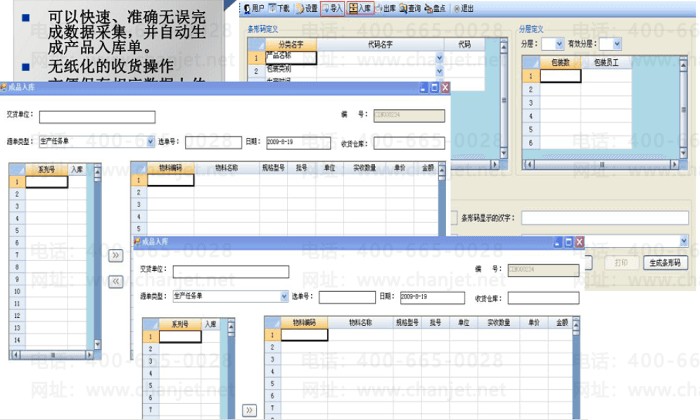Image resolution: width=700 pixels, height=420 pixels.
Task: Click the >> button in lower 成品入库 window
Action: click(x=250, y=410)
